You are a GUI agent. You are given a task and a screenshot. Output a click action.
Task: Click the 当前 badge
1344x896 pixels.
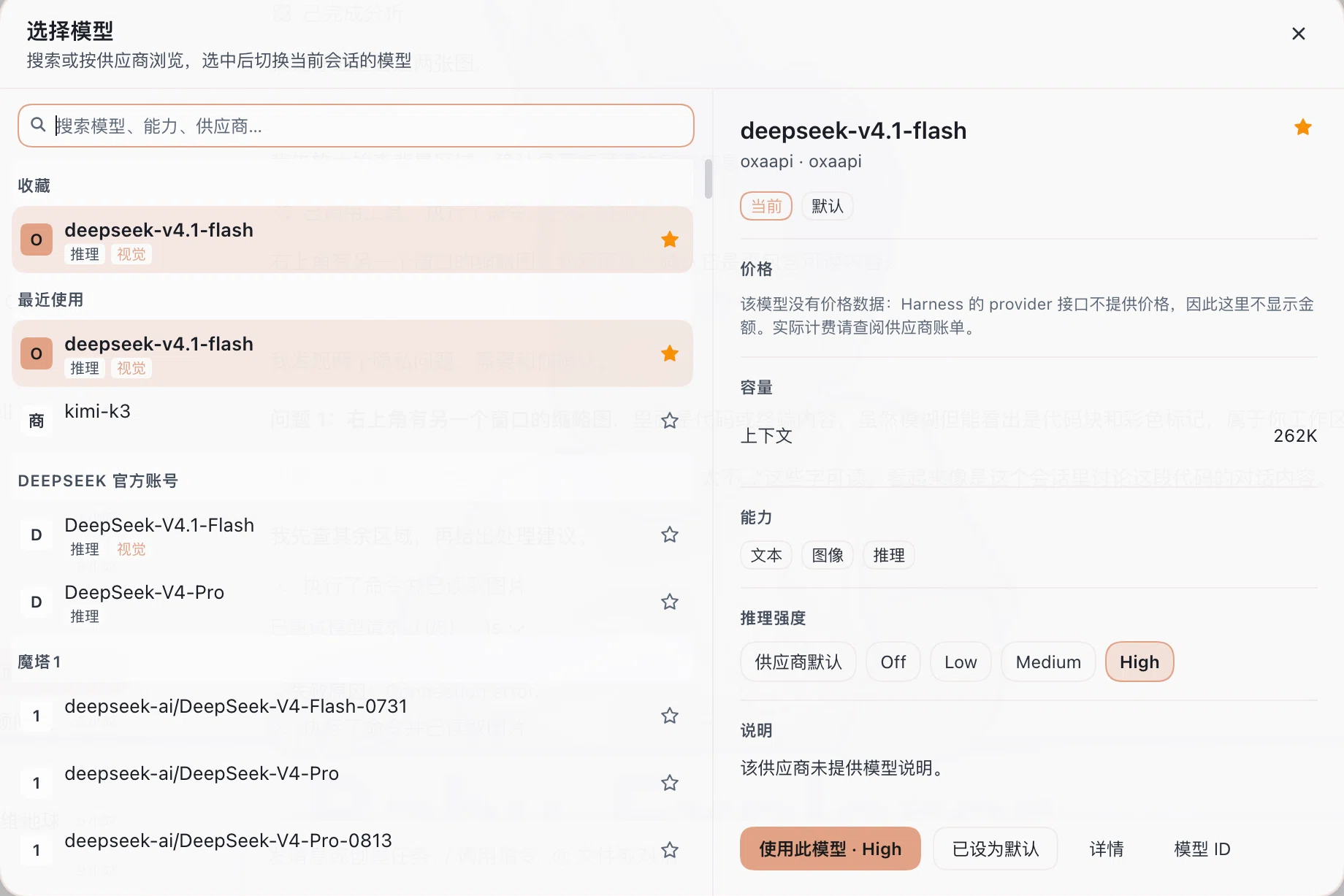(766, 206)
